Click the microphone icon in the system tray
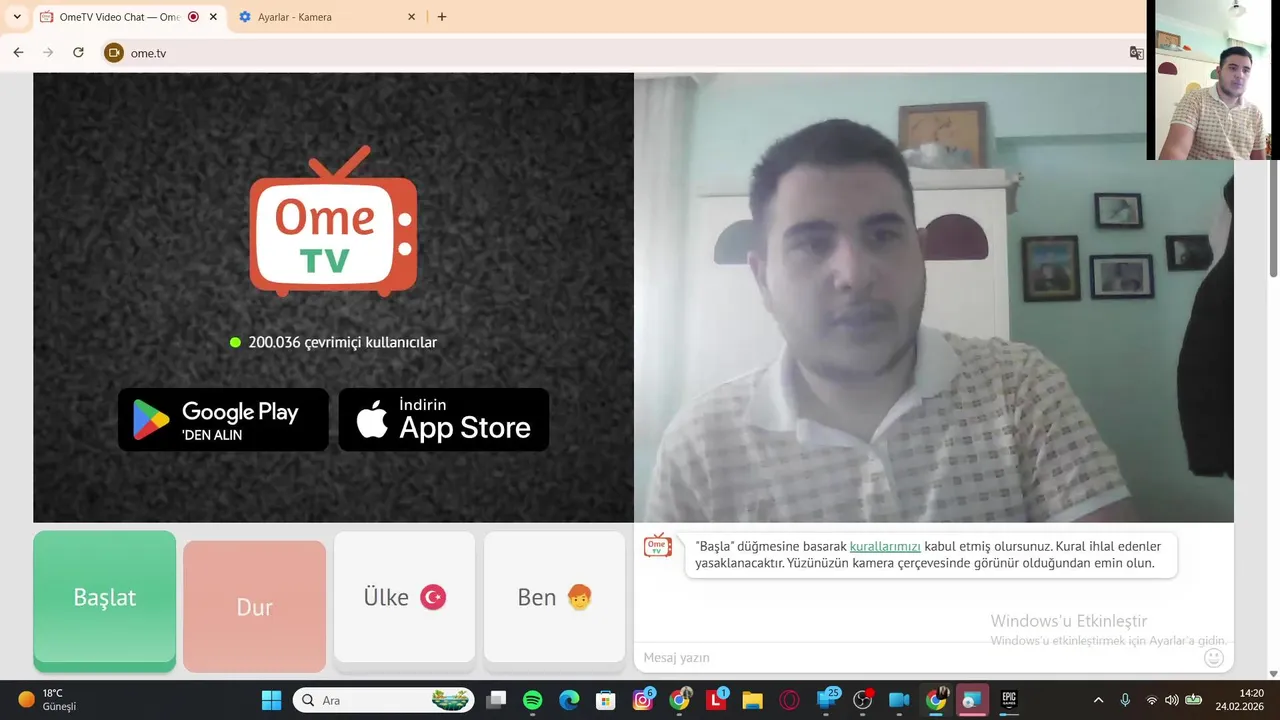This screenshot has width=1280, height=720. click(1125, 700)
